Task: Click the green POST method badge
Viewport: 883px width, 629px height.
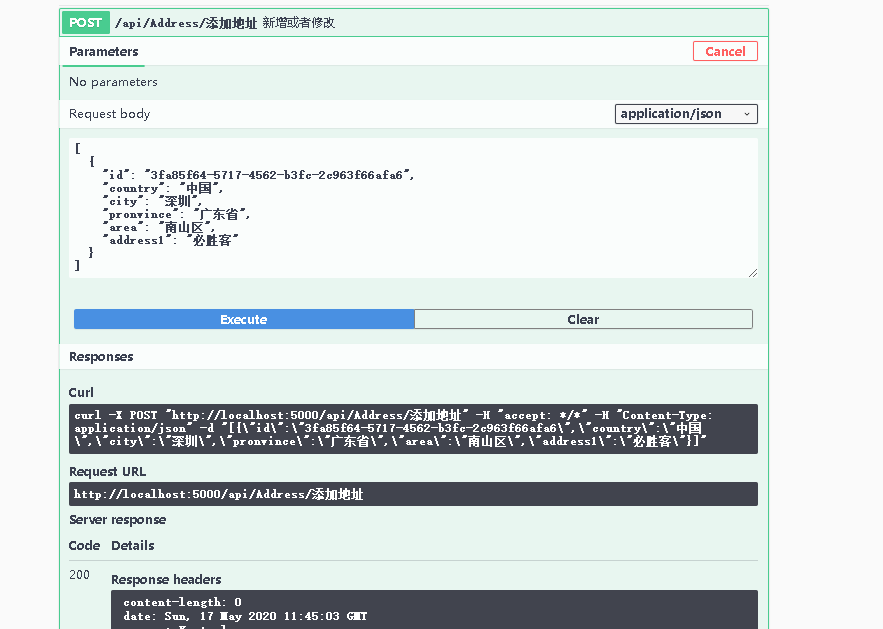Action: tap(85, 23)
